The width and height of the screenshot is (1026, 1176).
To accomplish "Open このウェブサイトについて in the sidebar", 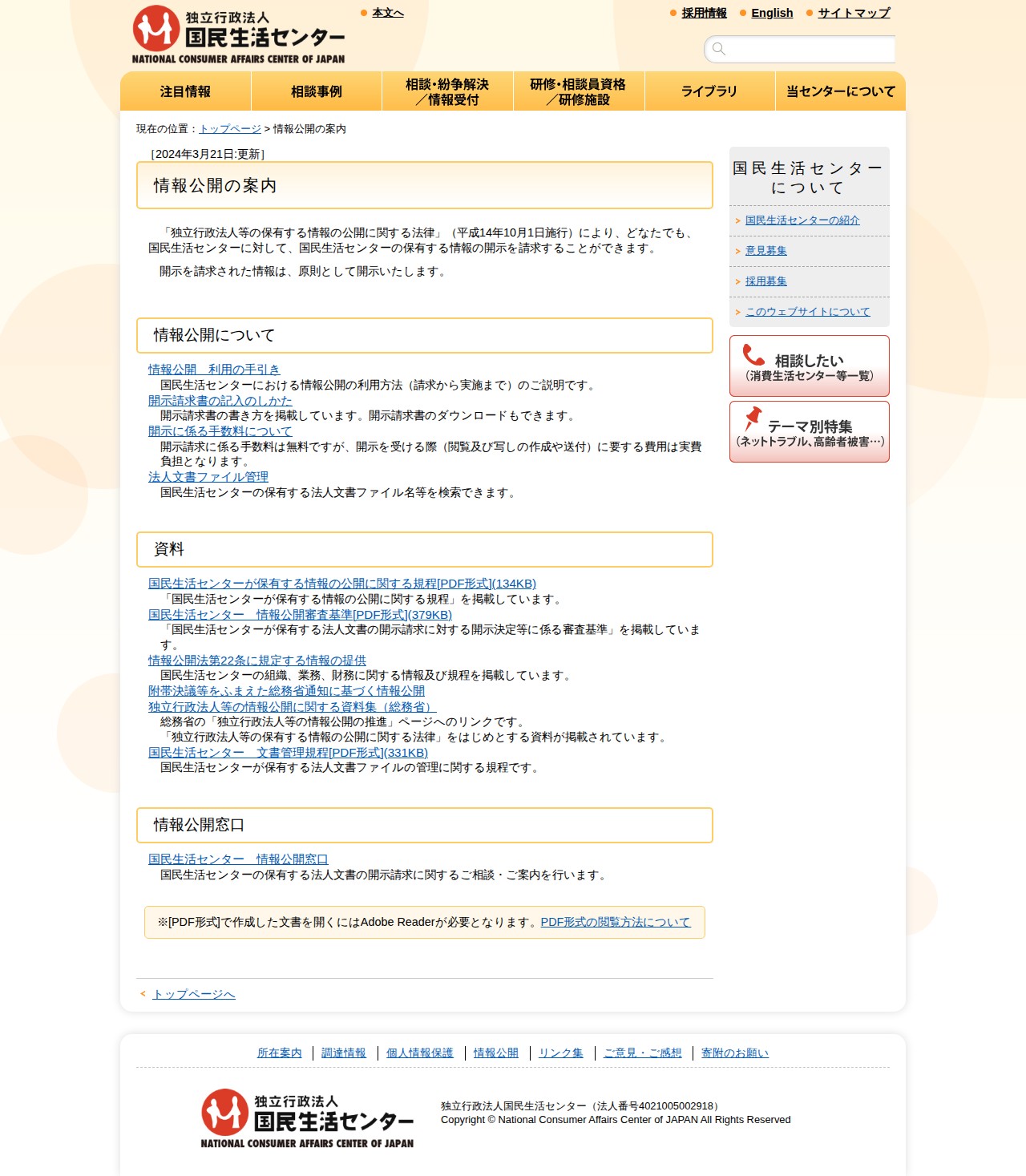I will coord(808,312).
